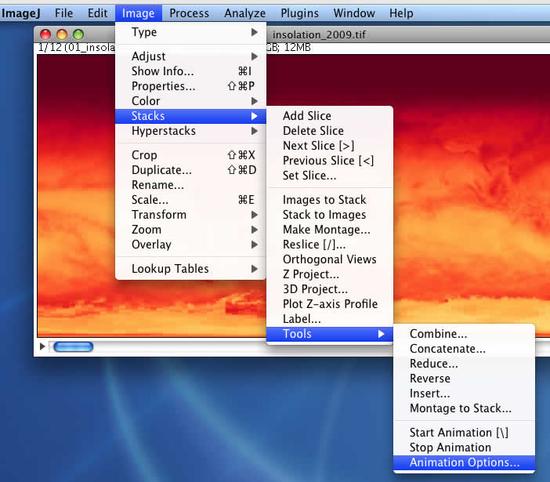Move the blue stack slice slider
The width and height of the screenshot is (550, 482).
[x=73, y=347]
